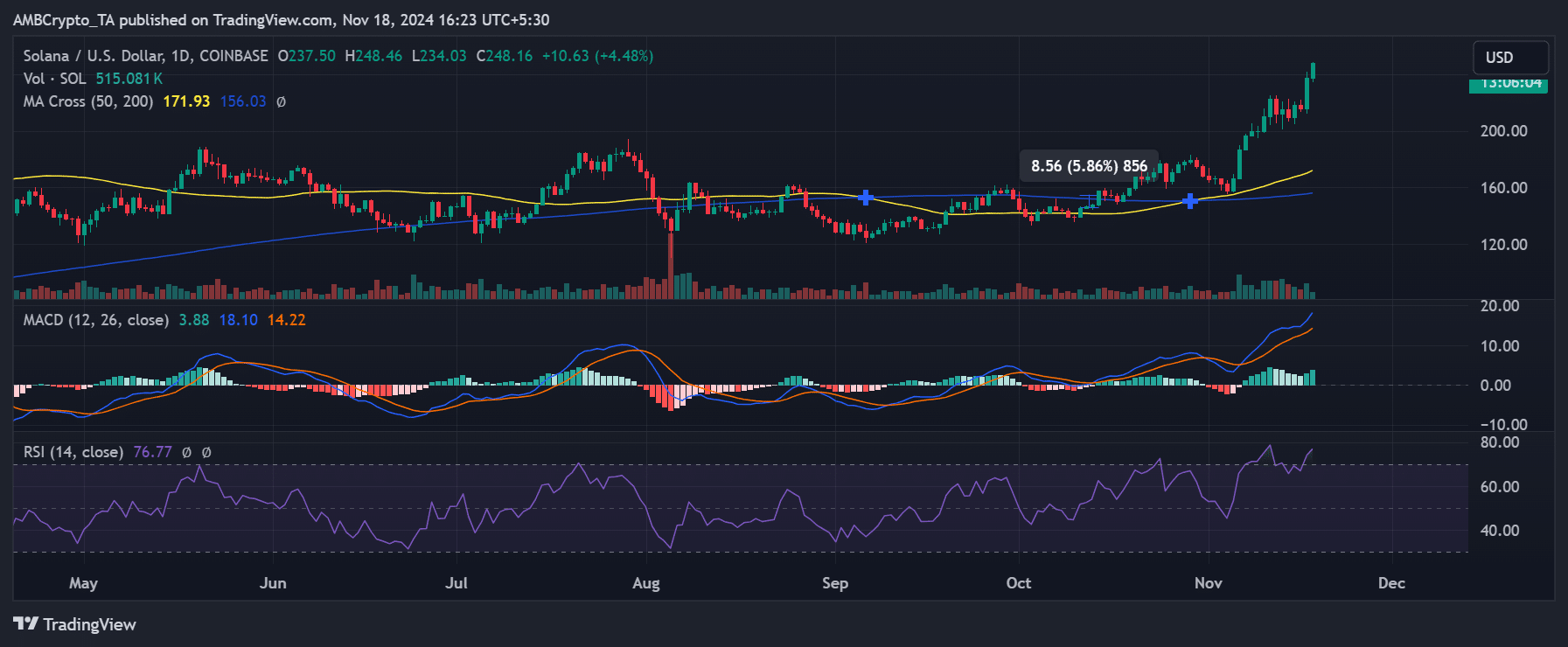Click the change value +10.63 (+4.48%)
Viewport: 1568px width, 647px height.
[598, 56]
